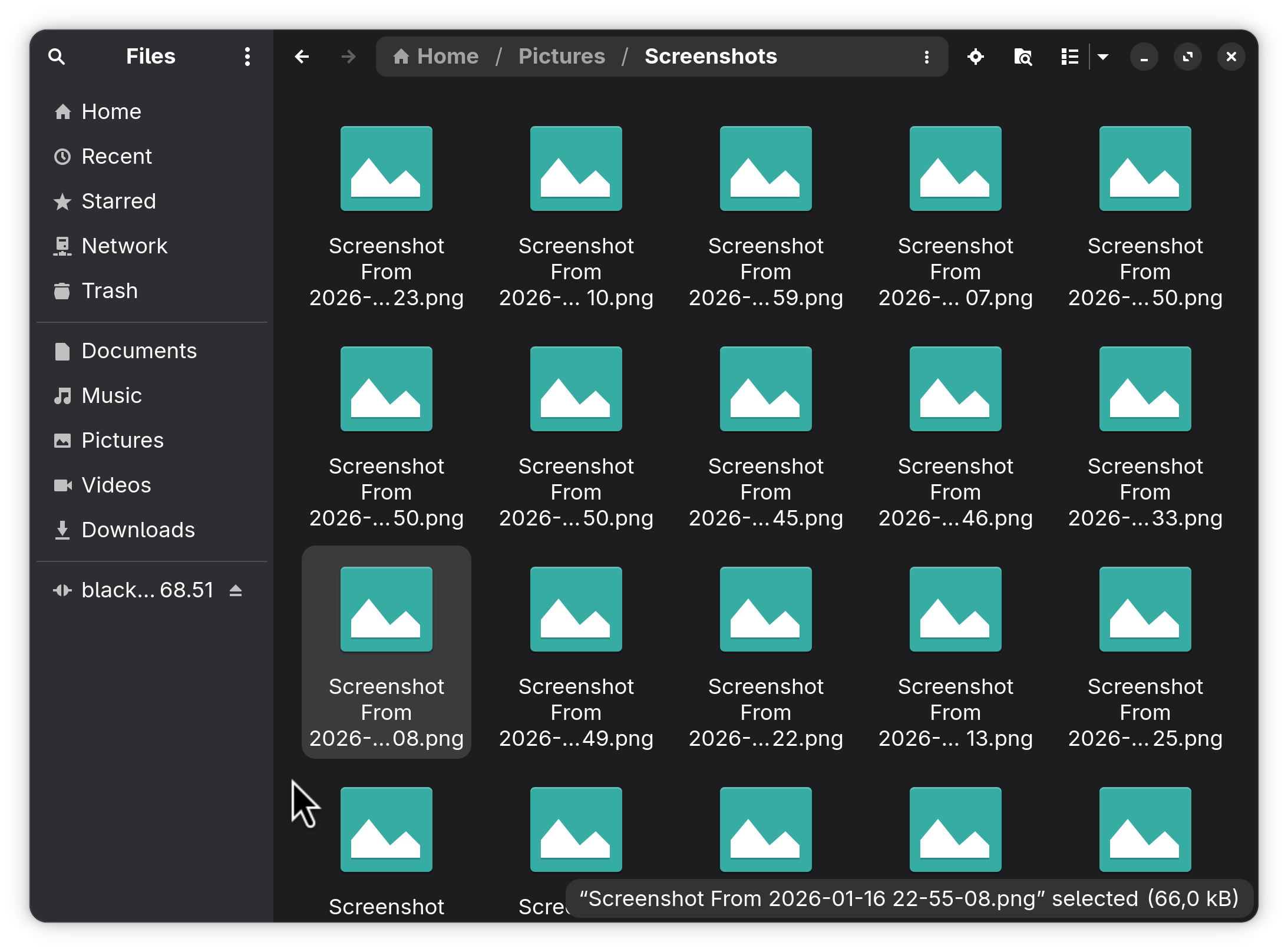Go to Downloads folder in sidebar
This screenshot has width=1288, height=952.
137,530
